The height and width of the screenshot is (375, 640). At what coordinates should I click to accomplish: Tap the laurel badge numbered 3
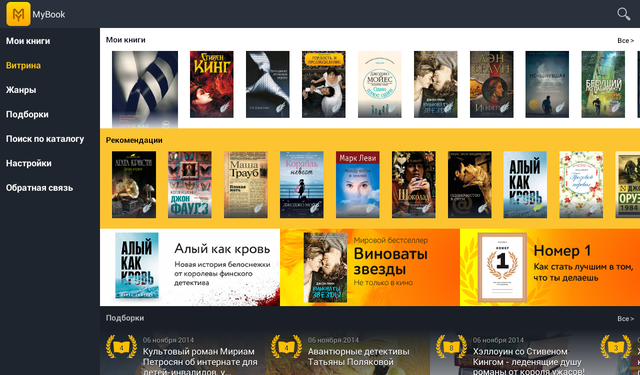[x=616, y=347]
